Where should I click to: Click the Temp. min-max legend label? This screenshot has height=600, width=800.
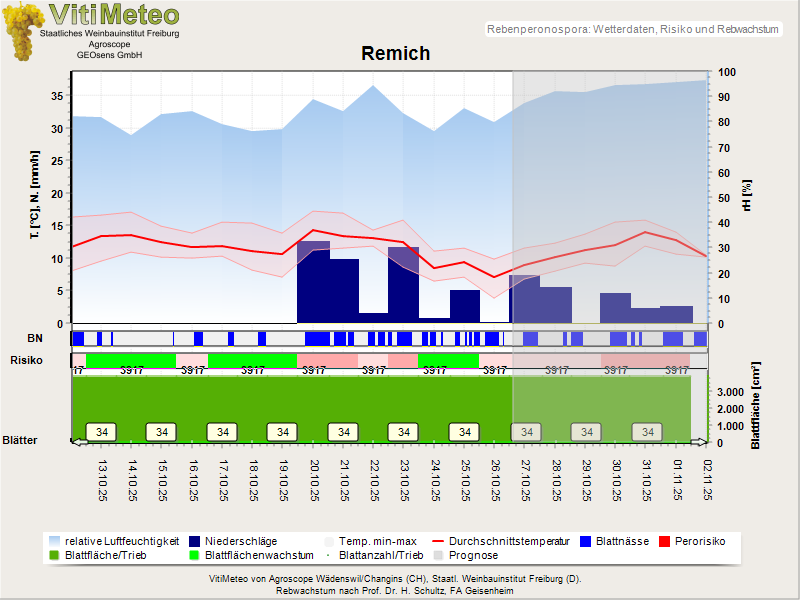379,540
